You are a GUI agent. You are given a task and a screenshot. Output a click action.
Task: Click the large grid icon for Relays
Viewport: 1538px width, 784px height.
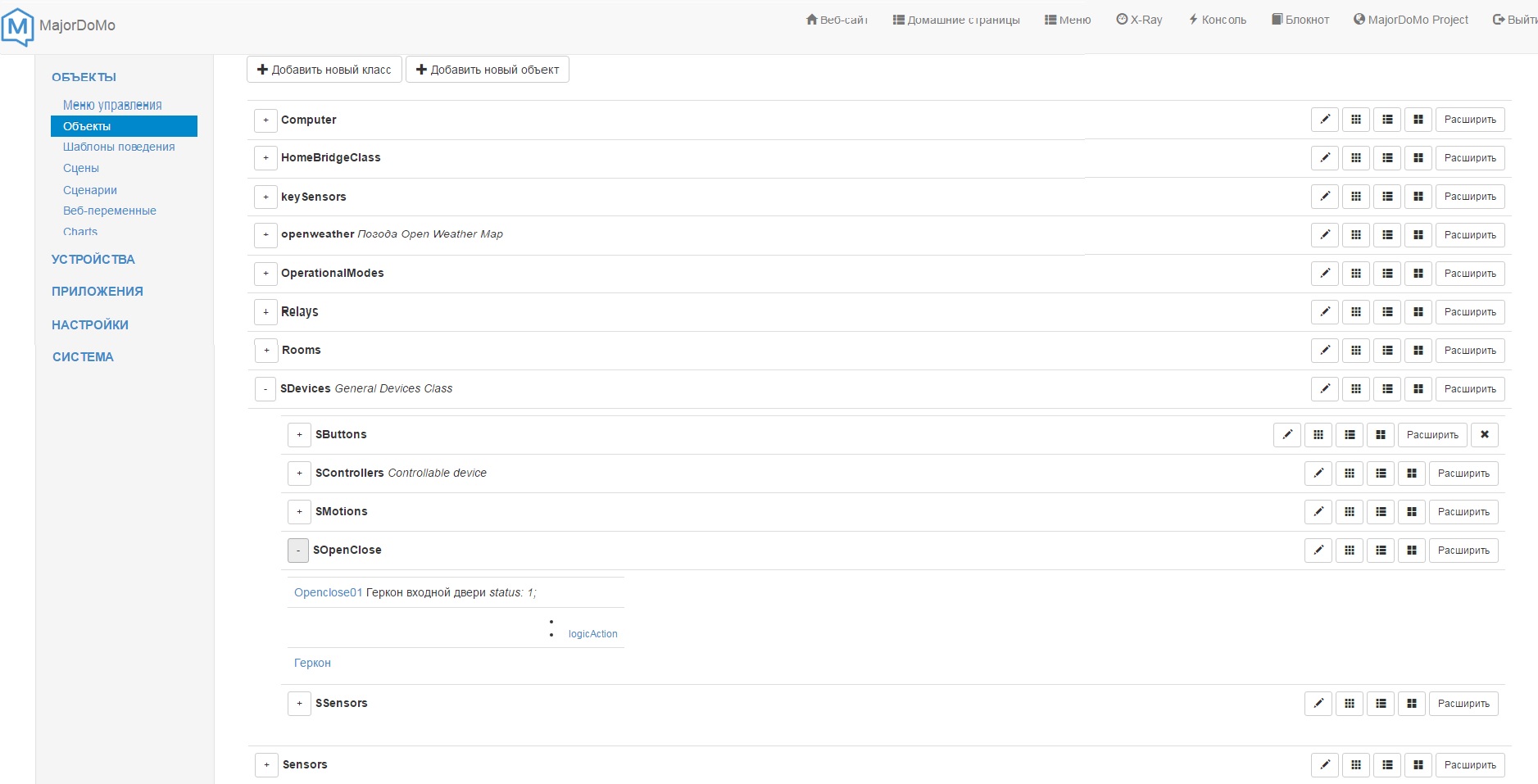coord(1418,312)
